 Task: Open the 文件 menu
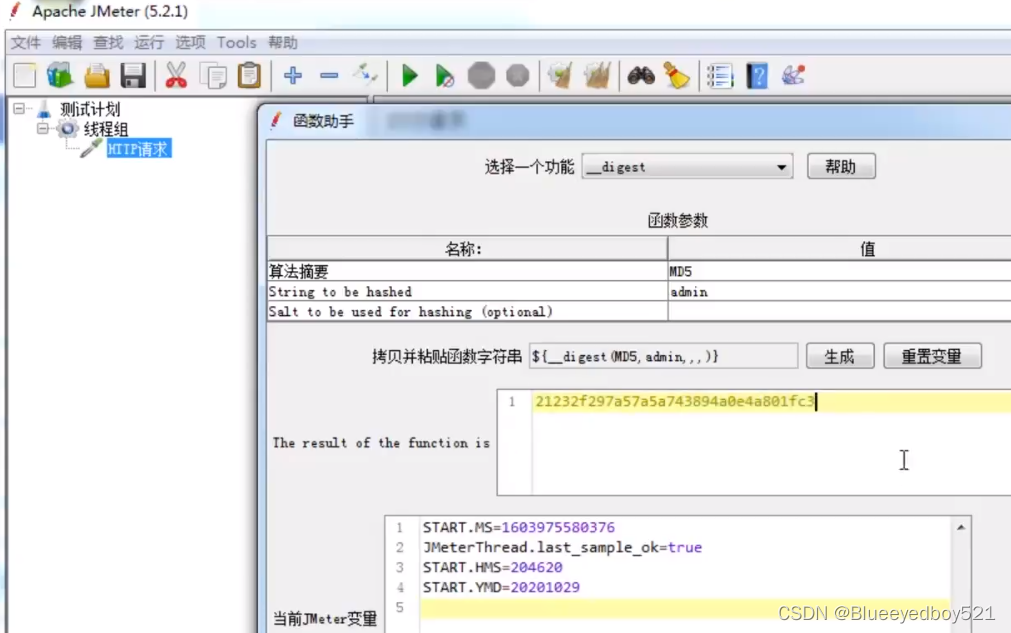coord(26,43)
